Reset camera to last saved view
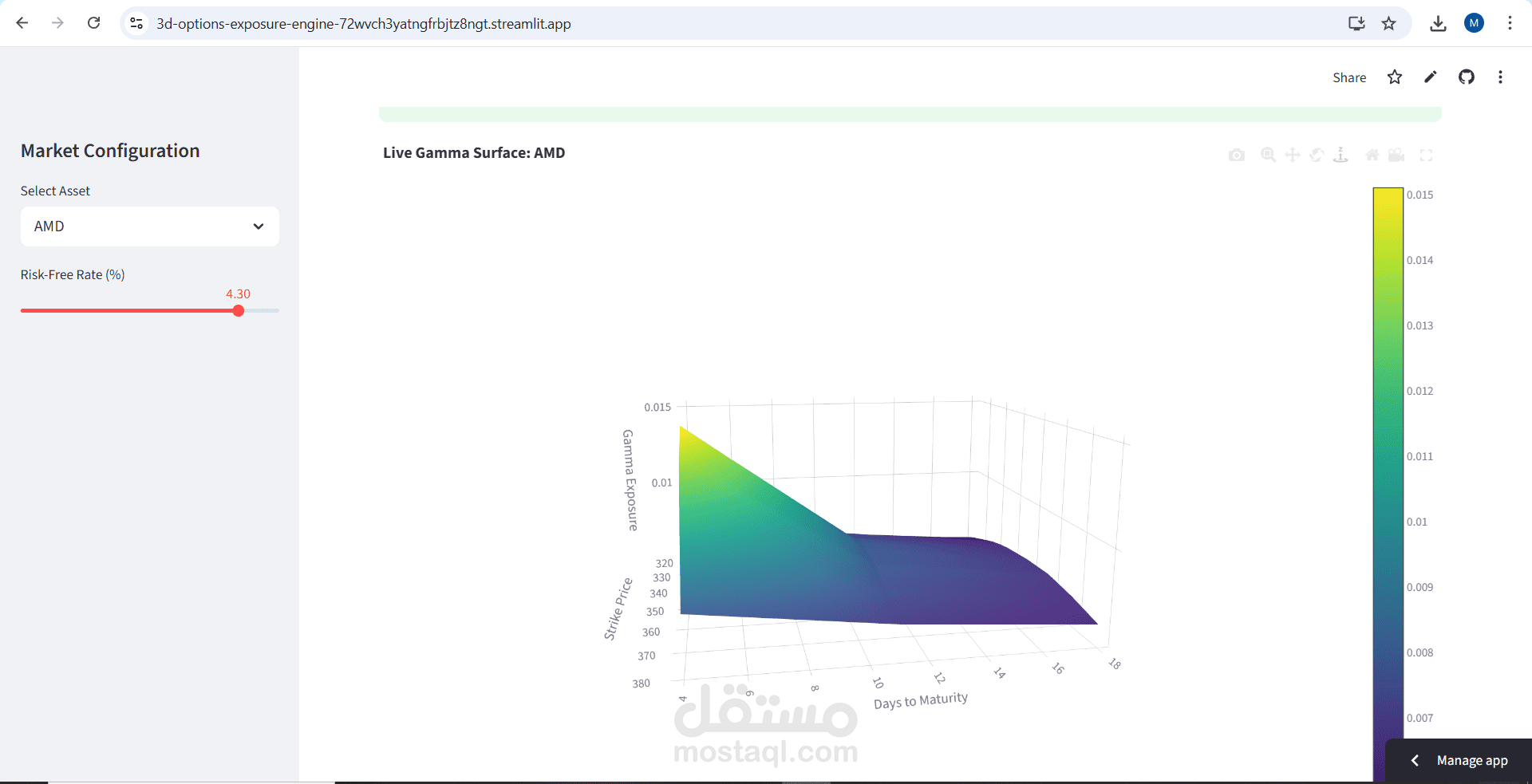The image size is (1532, 784). pyautogui.click(x=1396, y=156)
